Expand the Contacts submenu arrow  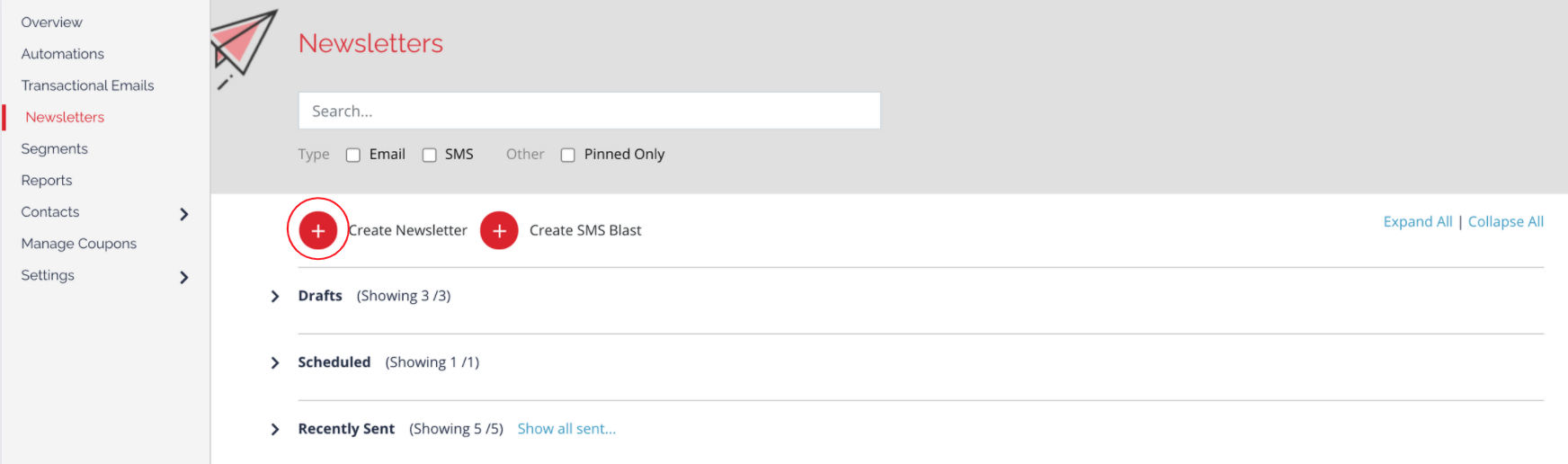184,214
